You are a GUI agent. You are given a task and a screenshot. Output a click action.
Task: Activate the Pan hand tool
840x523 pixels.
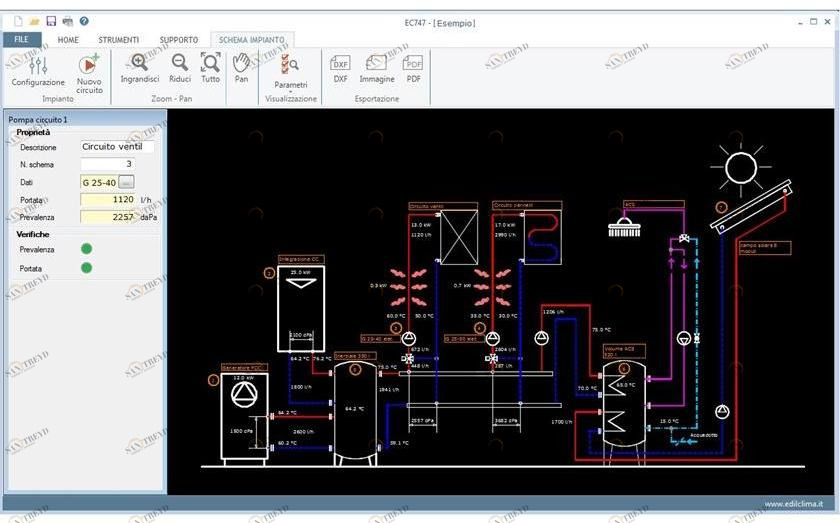click(241, 68)
